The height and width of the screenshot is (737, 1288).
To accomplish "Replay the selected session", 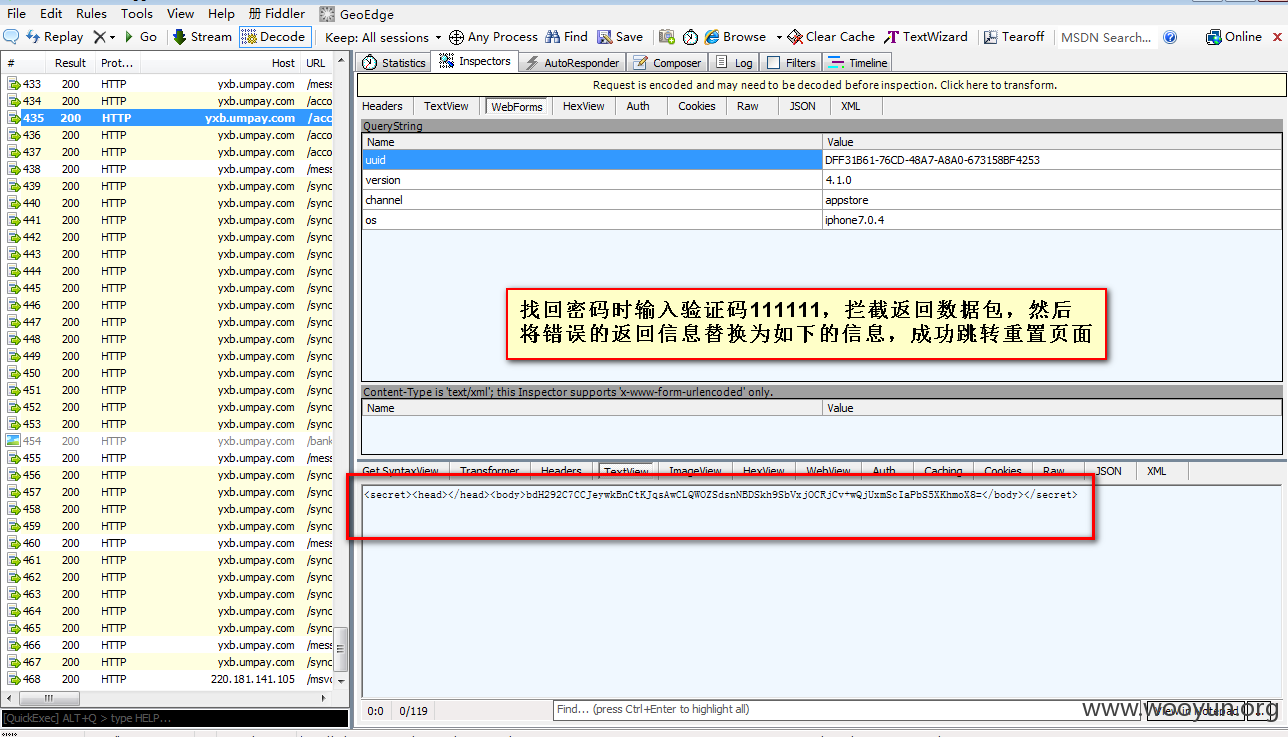I will (x=55, y=37).
